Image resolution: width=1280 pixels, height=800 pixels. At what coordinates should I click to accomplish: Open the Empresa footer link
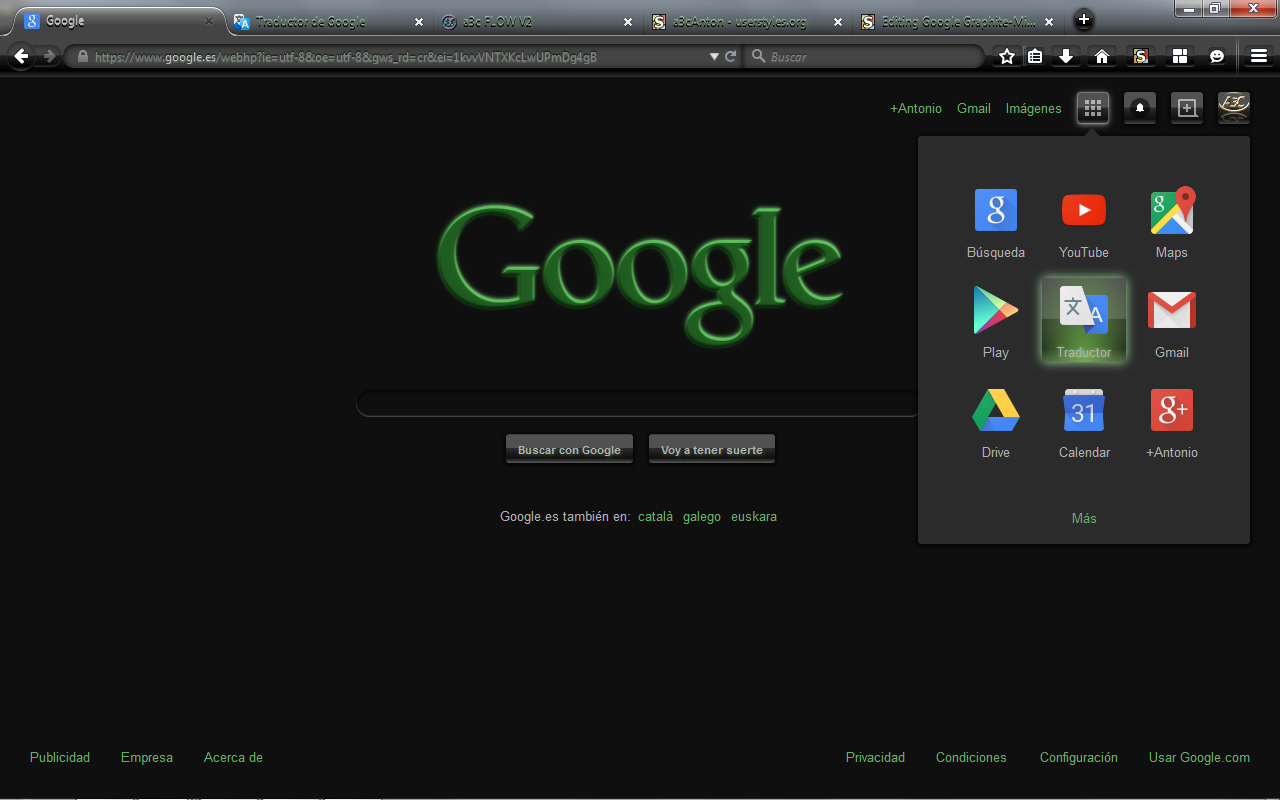147,758
